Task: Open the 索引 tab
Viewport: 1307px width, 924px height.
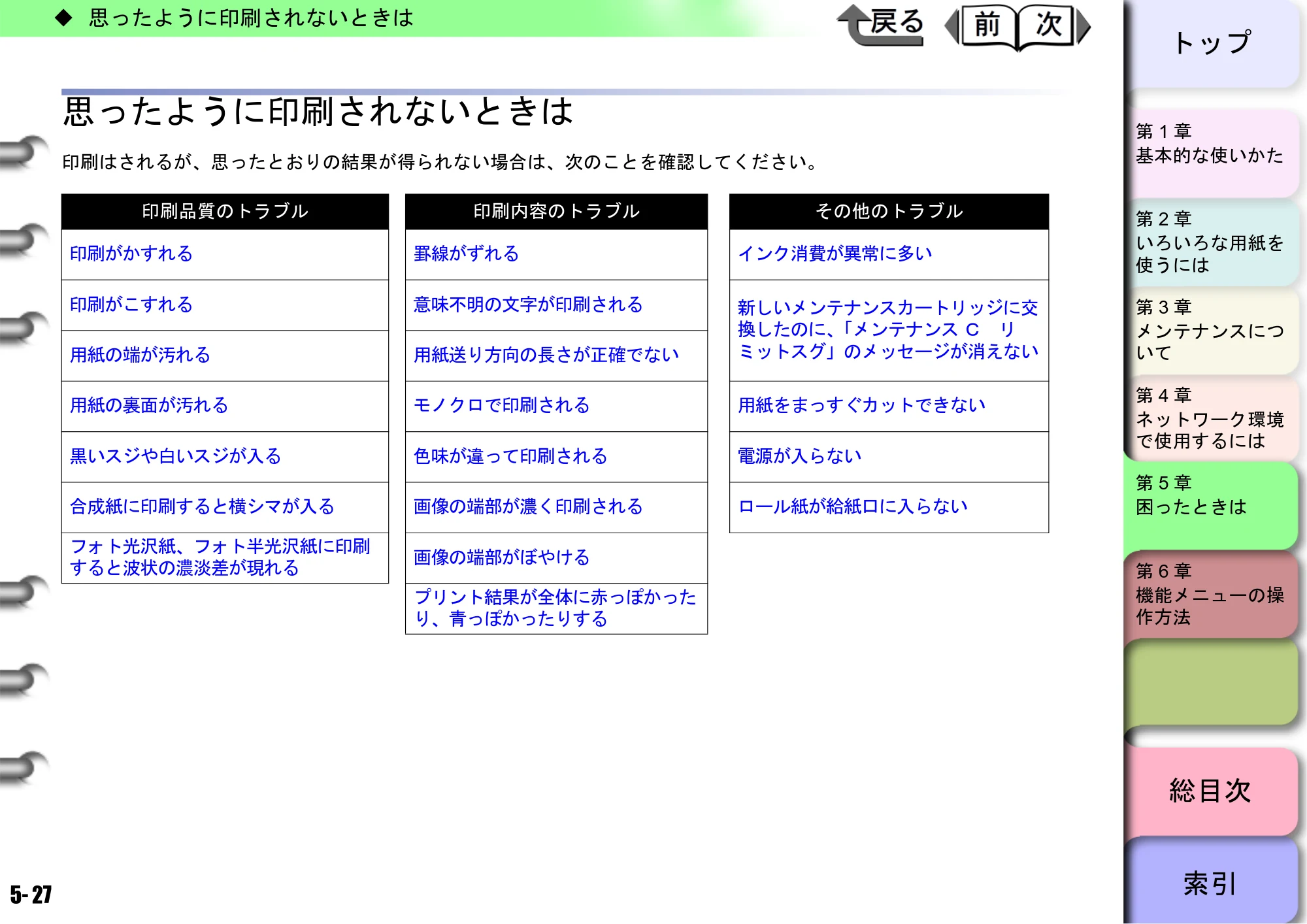Action: [x=1212, y=882]
